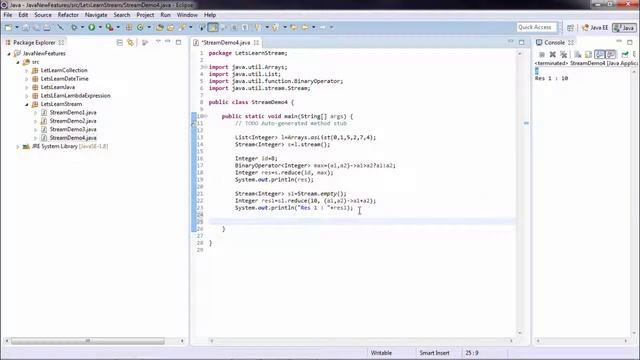Click the Open Type toolbar icon

(160, 27)
